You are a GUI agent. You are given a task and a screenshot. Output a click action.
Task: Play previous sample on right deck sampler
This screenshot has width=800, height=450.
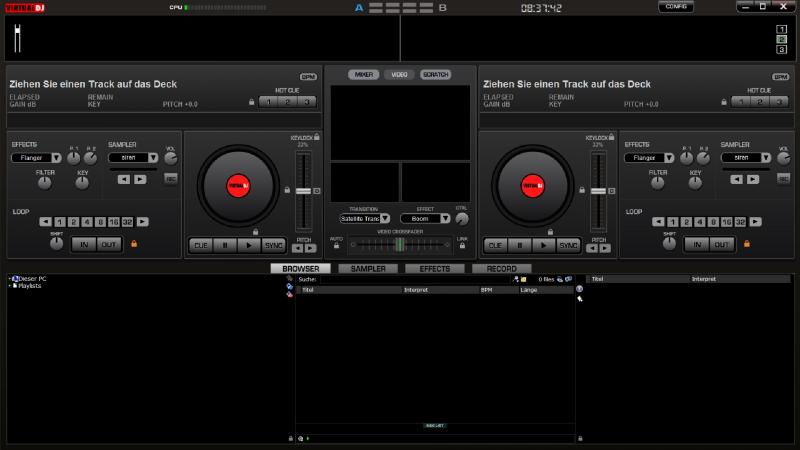(736, 180)
